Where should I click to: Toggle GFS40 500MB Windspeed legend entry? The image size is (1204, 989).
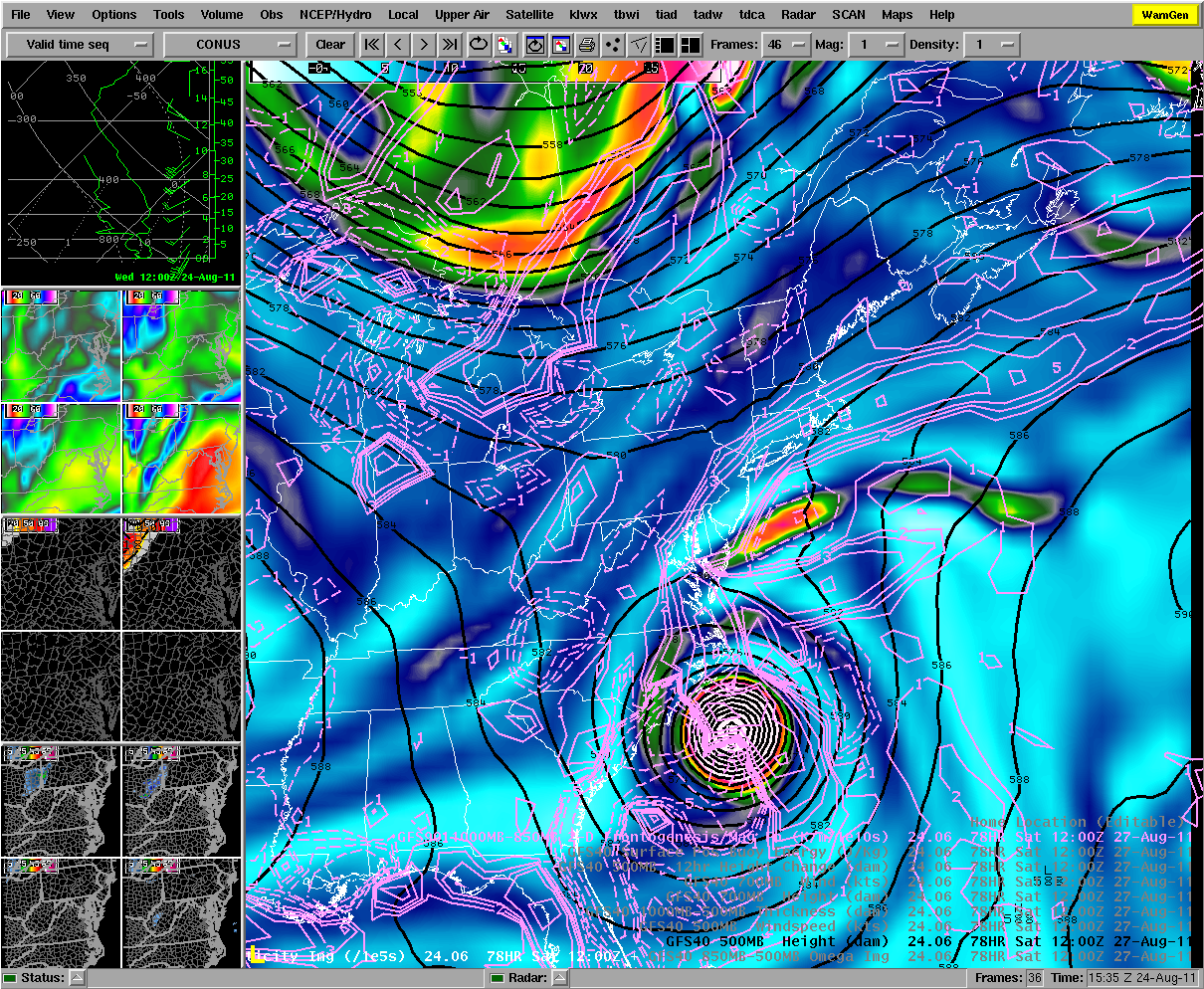[x=917, y=926]
